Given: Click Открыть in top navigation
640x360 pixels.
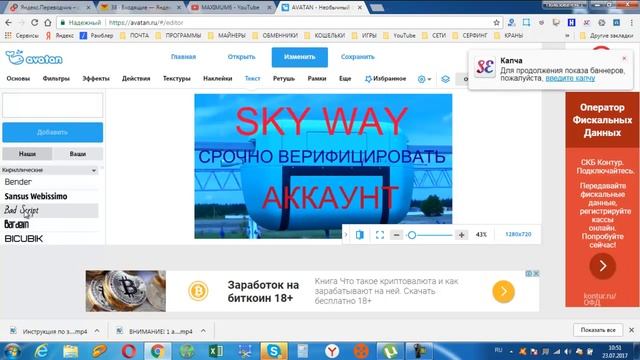Looking at the screenshot, I should tap(241, 57).
